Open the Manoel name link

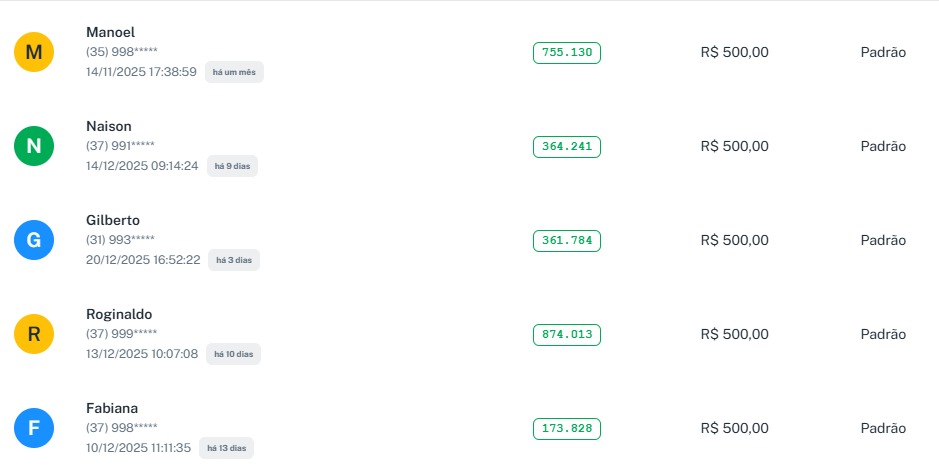(110, 32)
